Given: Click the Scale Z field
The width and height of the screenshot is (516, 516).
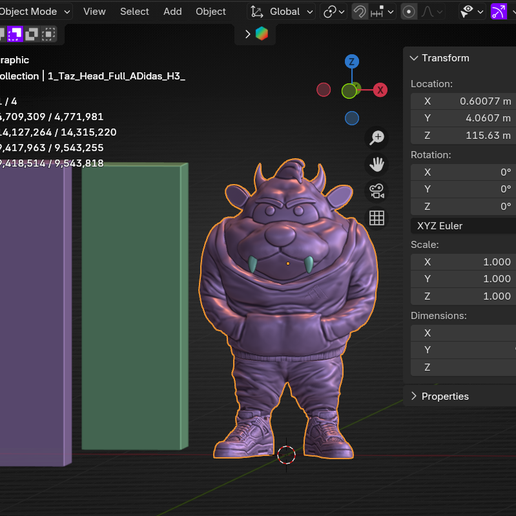Looking at the screenshot, I should tap(463, 296).
